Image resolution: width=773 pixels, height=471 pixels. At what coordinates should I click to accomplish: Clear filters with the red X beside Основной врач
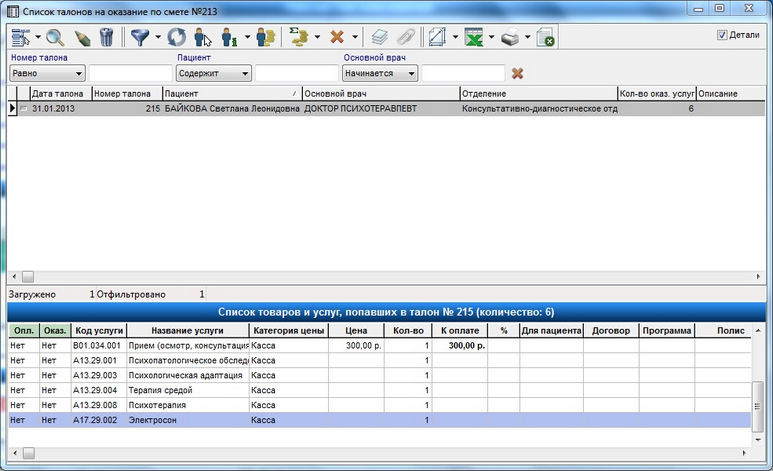[517, 73]
